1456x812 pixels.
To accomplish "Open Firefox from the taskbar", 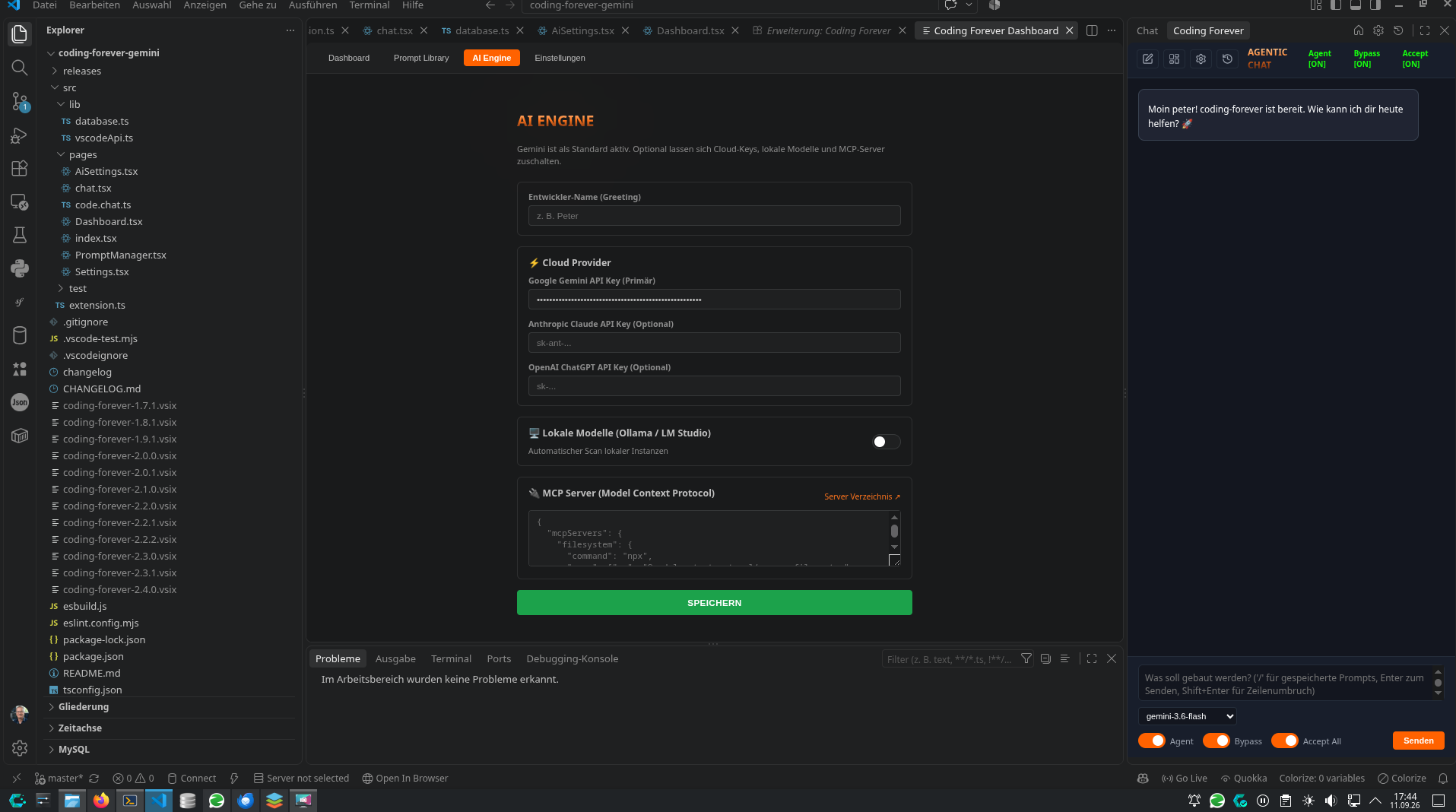I will pos(101,800).
